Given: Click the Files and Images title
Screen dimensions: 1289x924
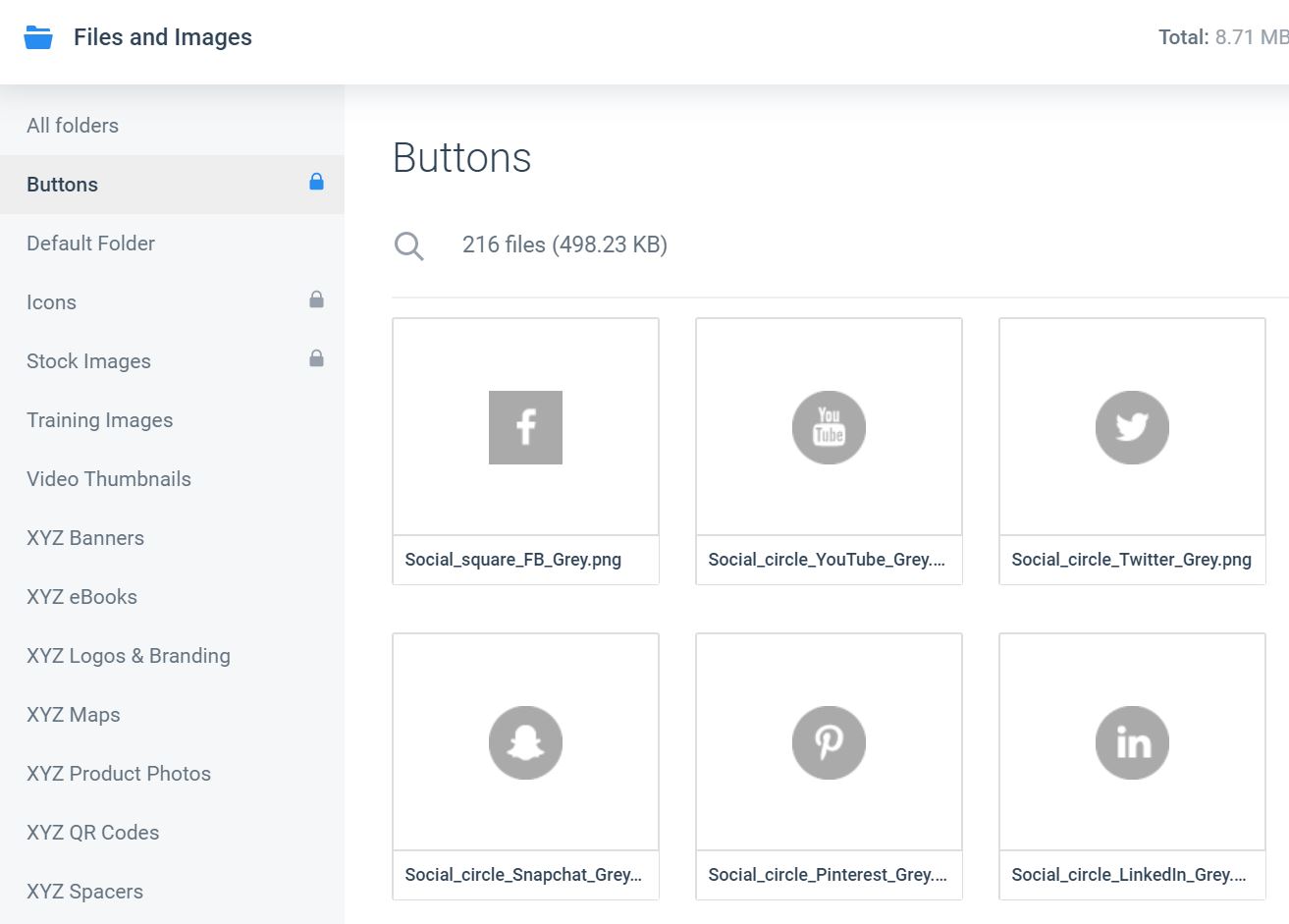Looking at the screenshot, I should tap(163, 37).
